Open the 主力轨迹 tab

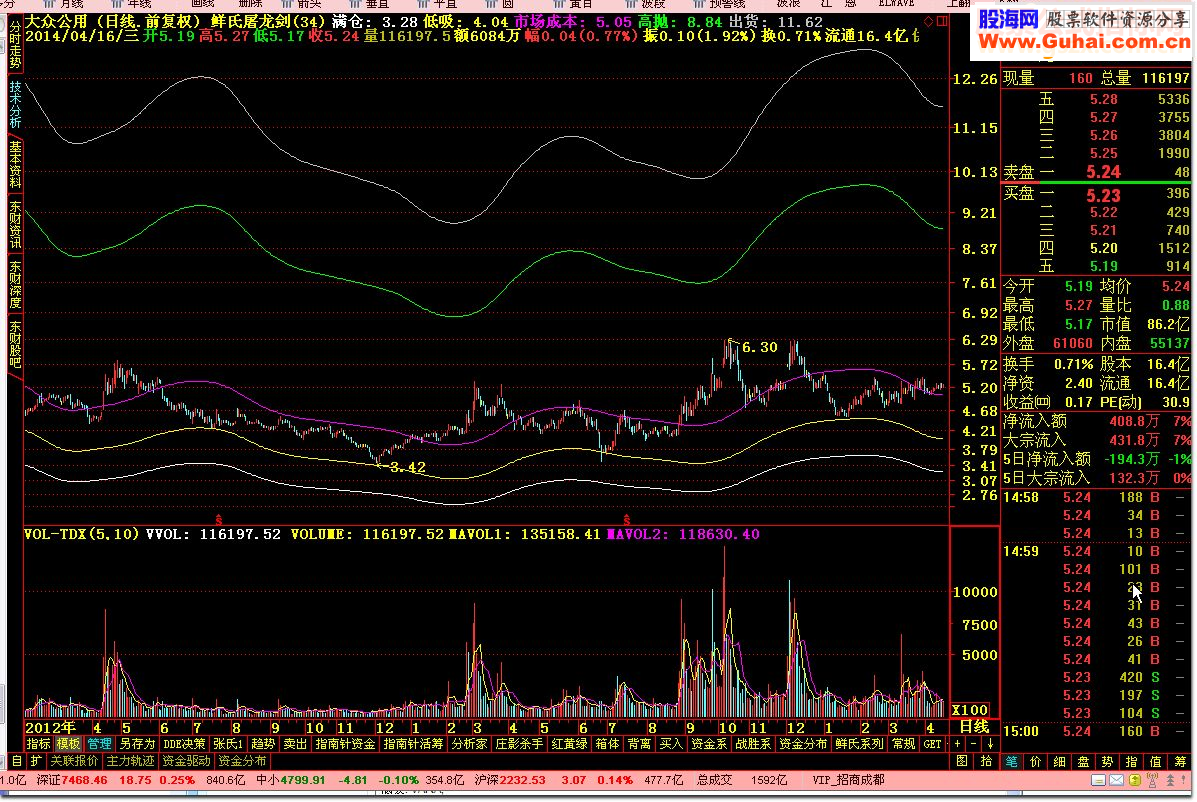(130, 761)
